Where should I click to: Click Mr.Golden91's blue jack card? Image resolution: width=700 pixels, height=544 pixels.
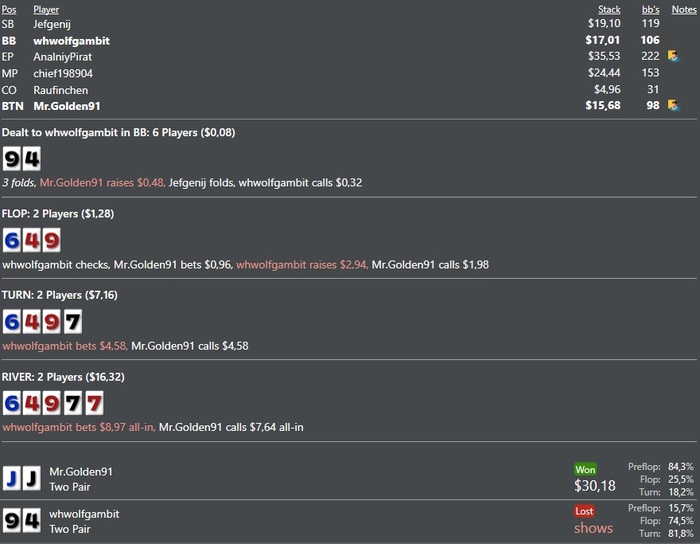[12, 478]
